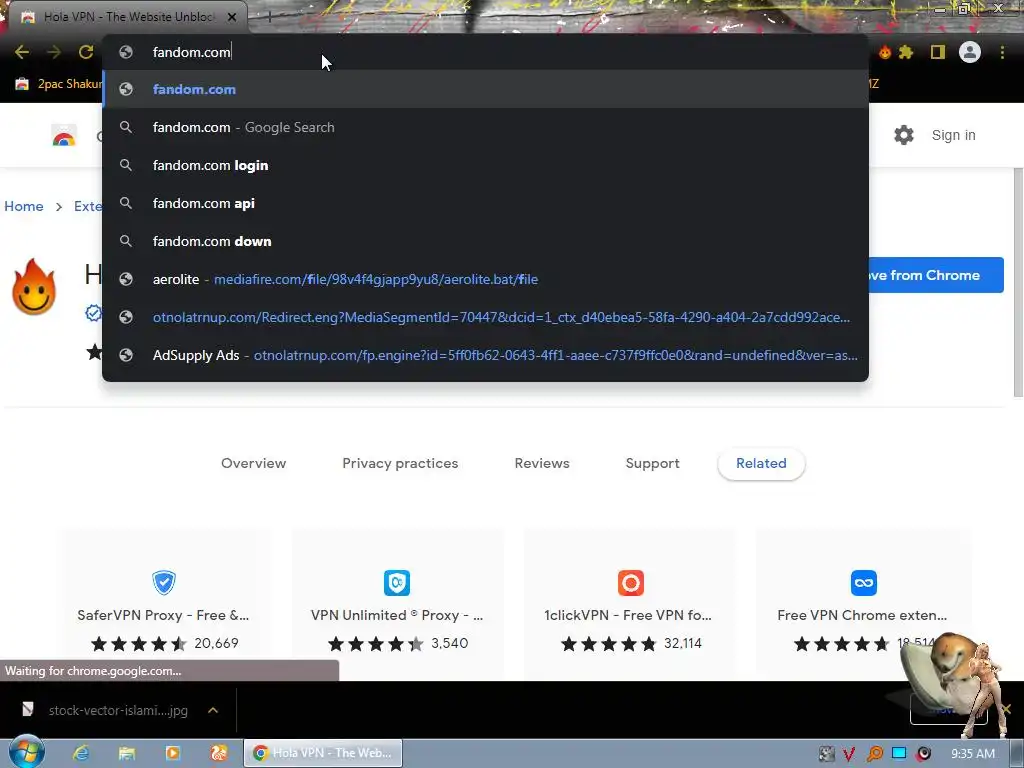Open the Hola VPN extension flame icon in toolbar
Image resolution: width=1024 pixels, height=768 pixels.
884,52
